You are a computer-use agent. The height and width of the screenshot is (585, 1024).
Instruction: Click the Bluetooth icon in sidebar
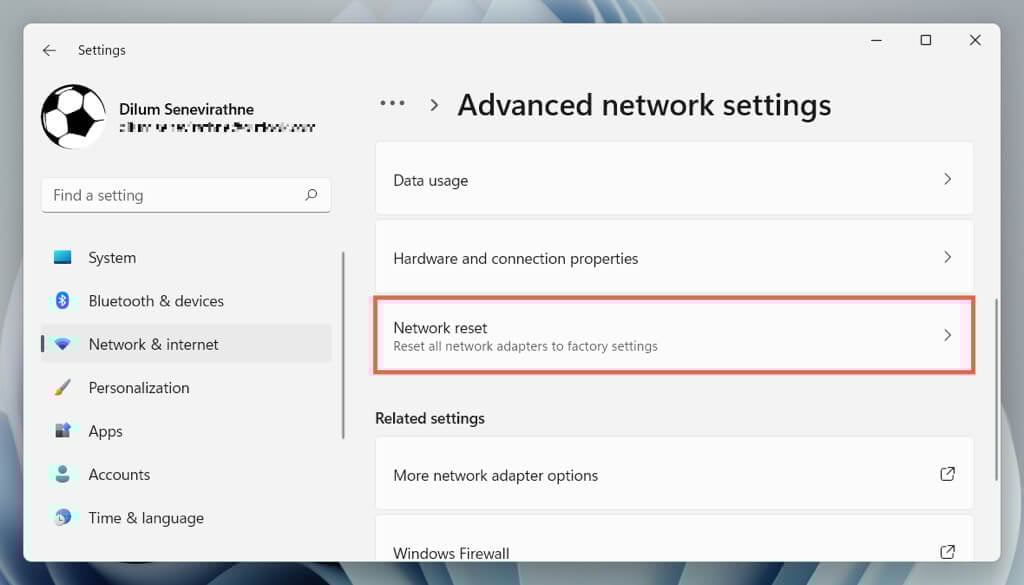pyautogui.click(x=63, y=301)
